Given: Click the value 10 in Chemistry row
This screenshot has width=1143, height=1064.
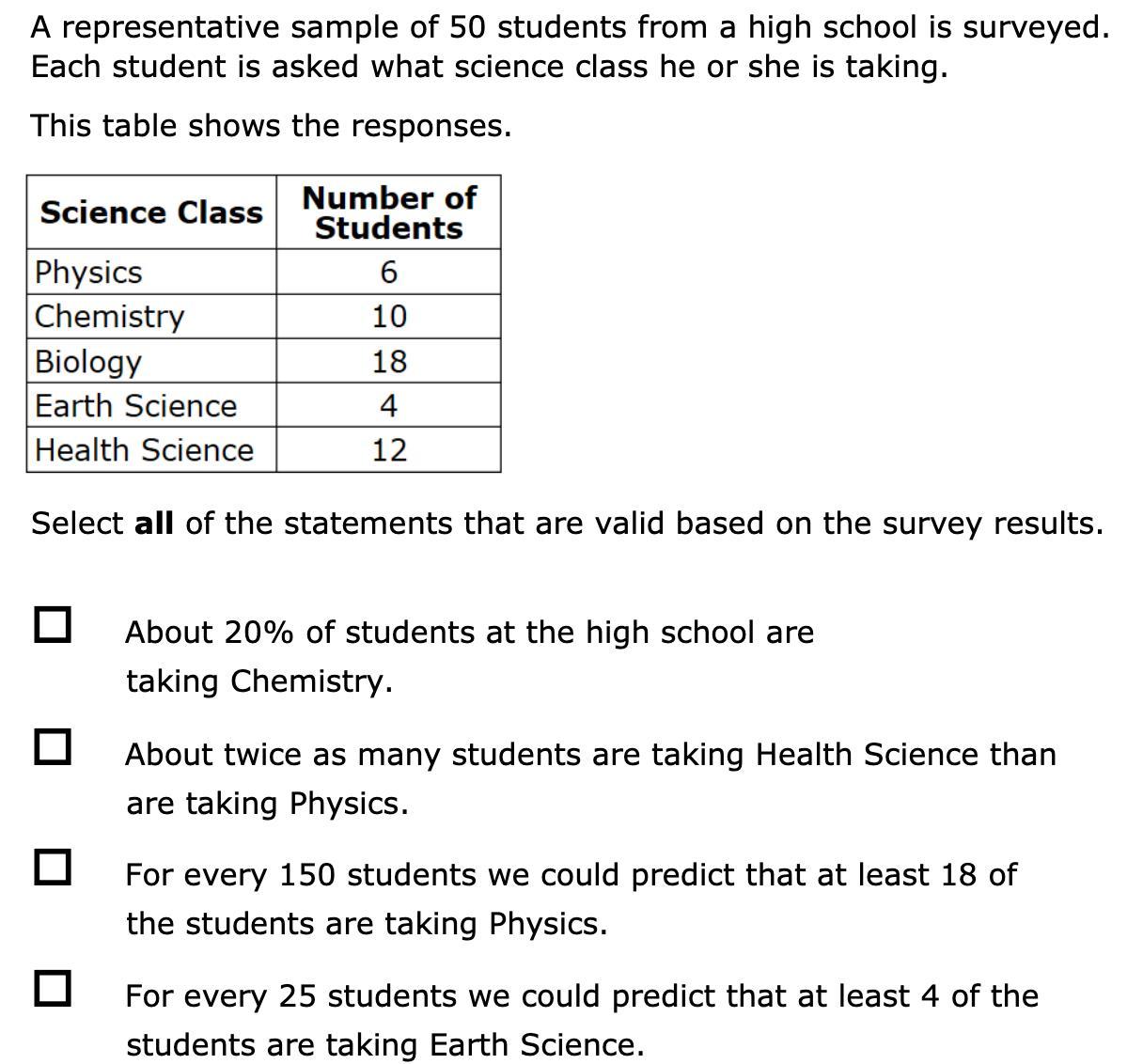Looking at the screenshot, I should tap(389, 317).
